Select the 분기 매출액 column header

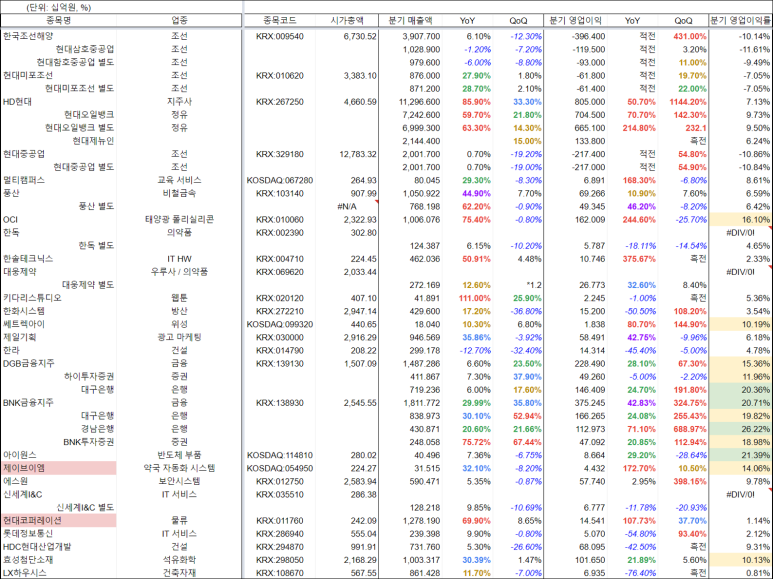tap(410, 20)
